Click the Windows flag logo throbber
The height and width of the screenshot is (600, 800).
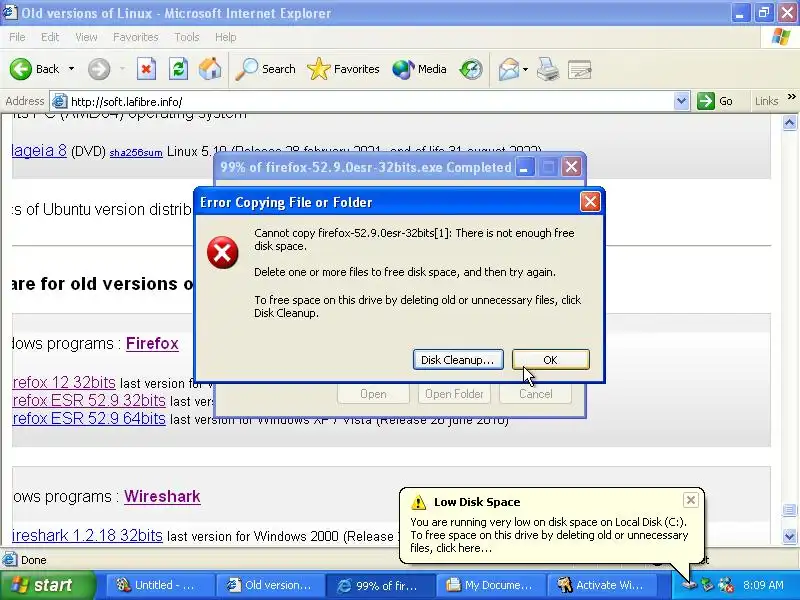coord(781,37)
